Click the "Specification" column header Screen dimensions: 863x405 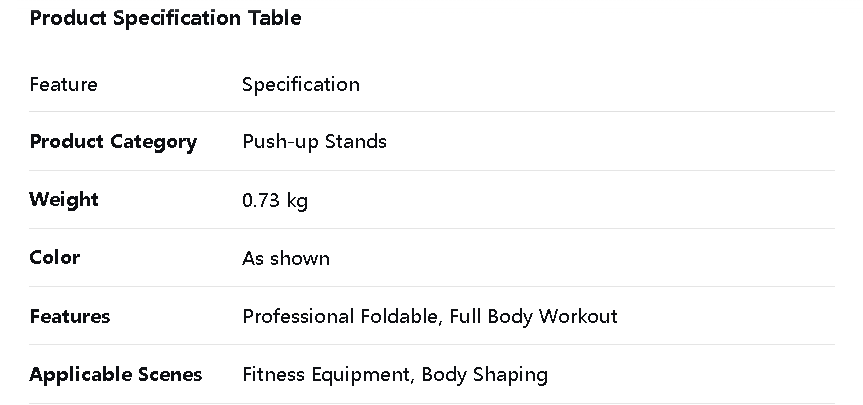300,84
